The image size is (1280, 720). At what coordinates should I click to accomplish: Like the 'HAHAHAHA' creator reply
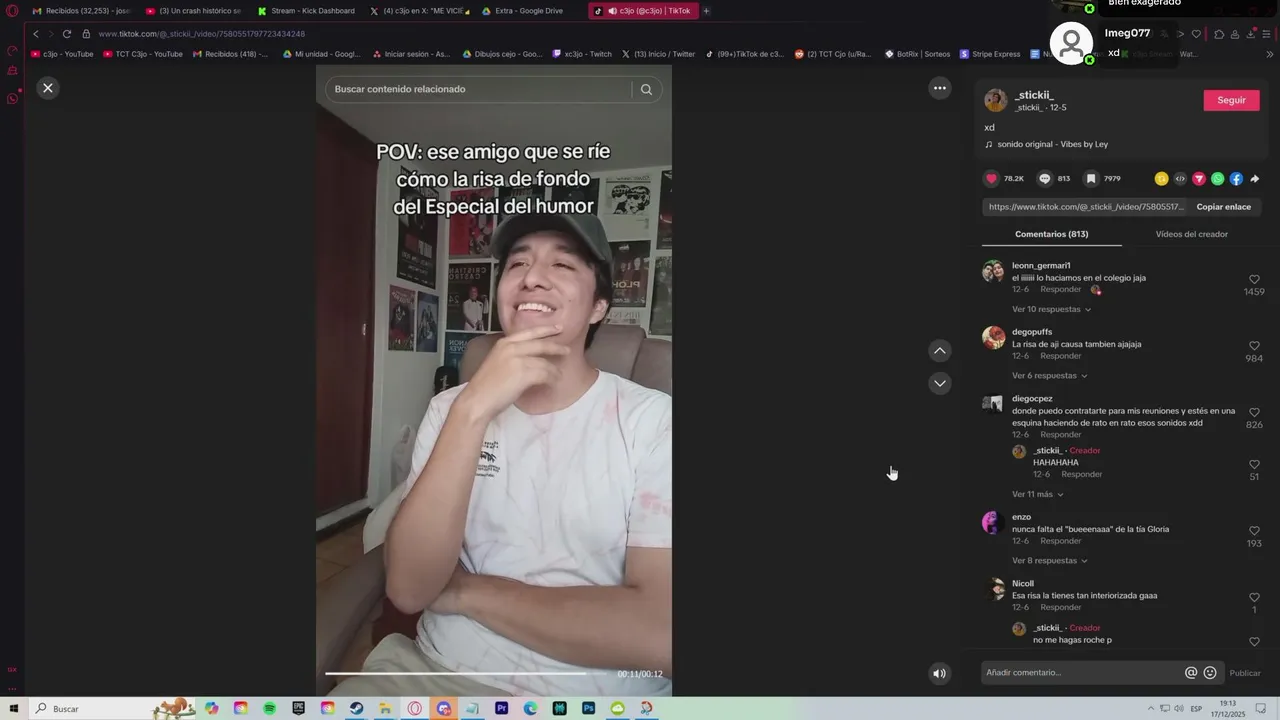[1254, 465]
